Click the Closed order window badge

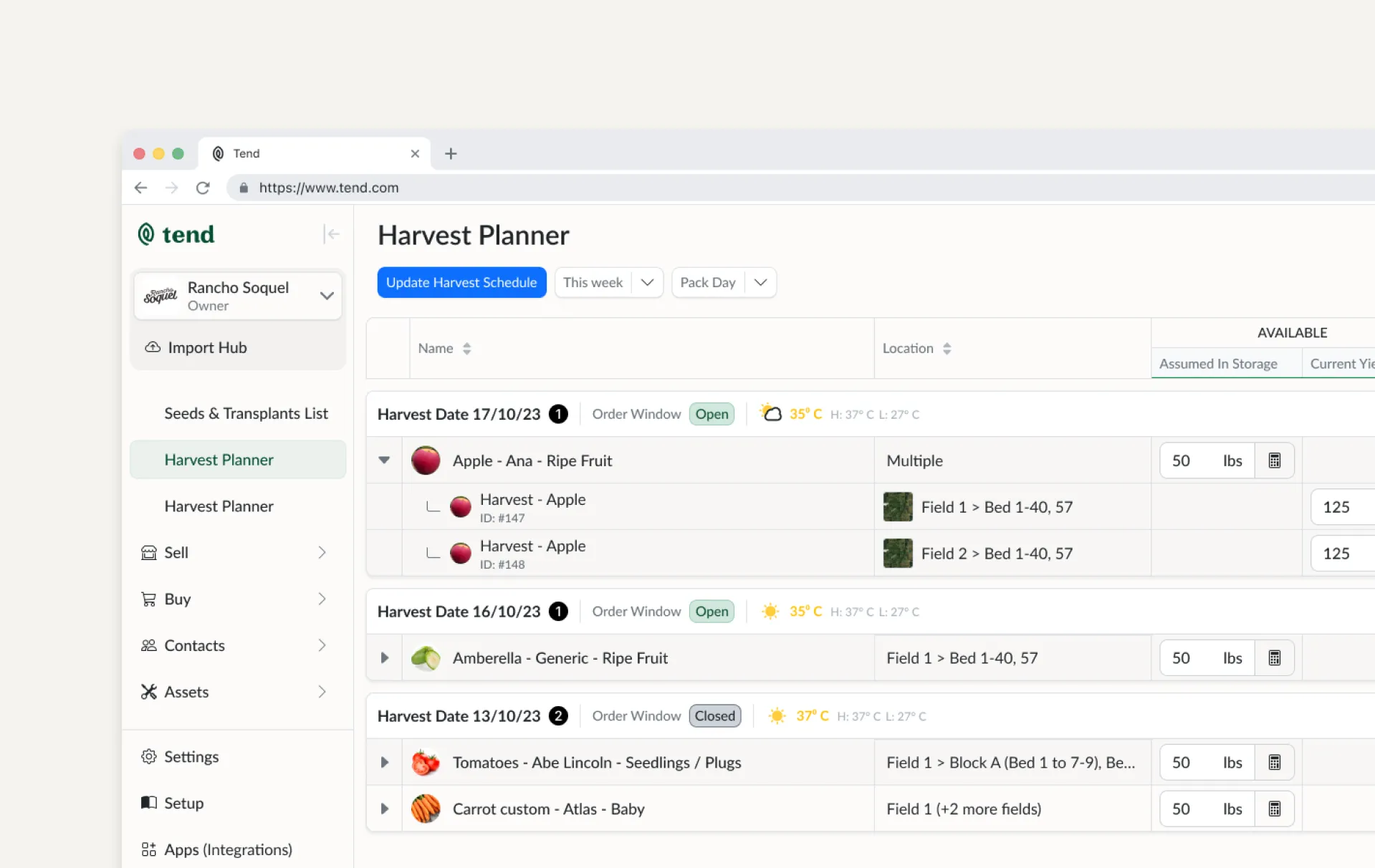pyautogui.click(x=714, y=715)
